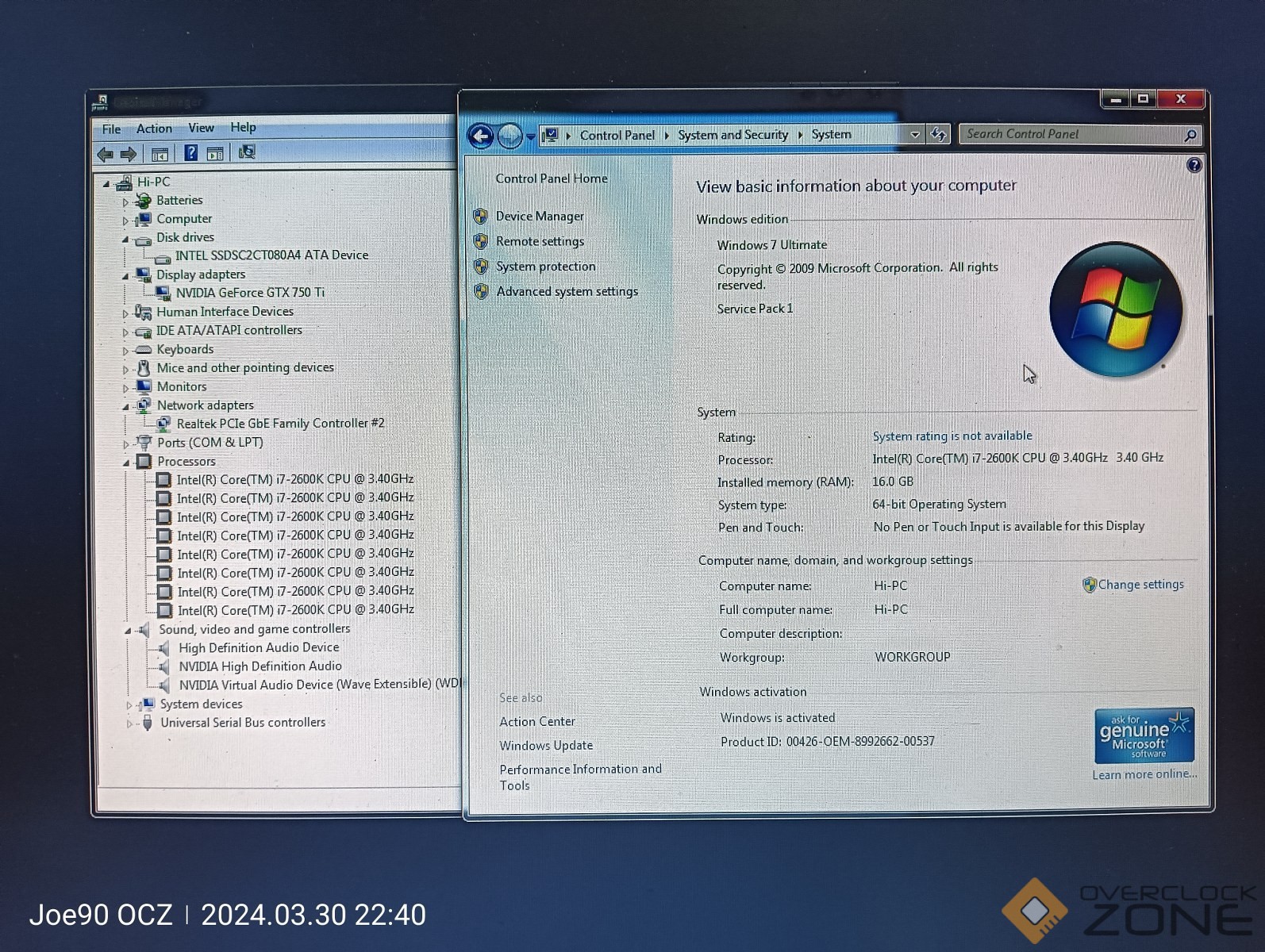1265x952 pixels.
Task: Open the Help menu in Device Manager
Action: (243, 127)
